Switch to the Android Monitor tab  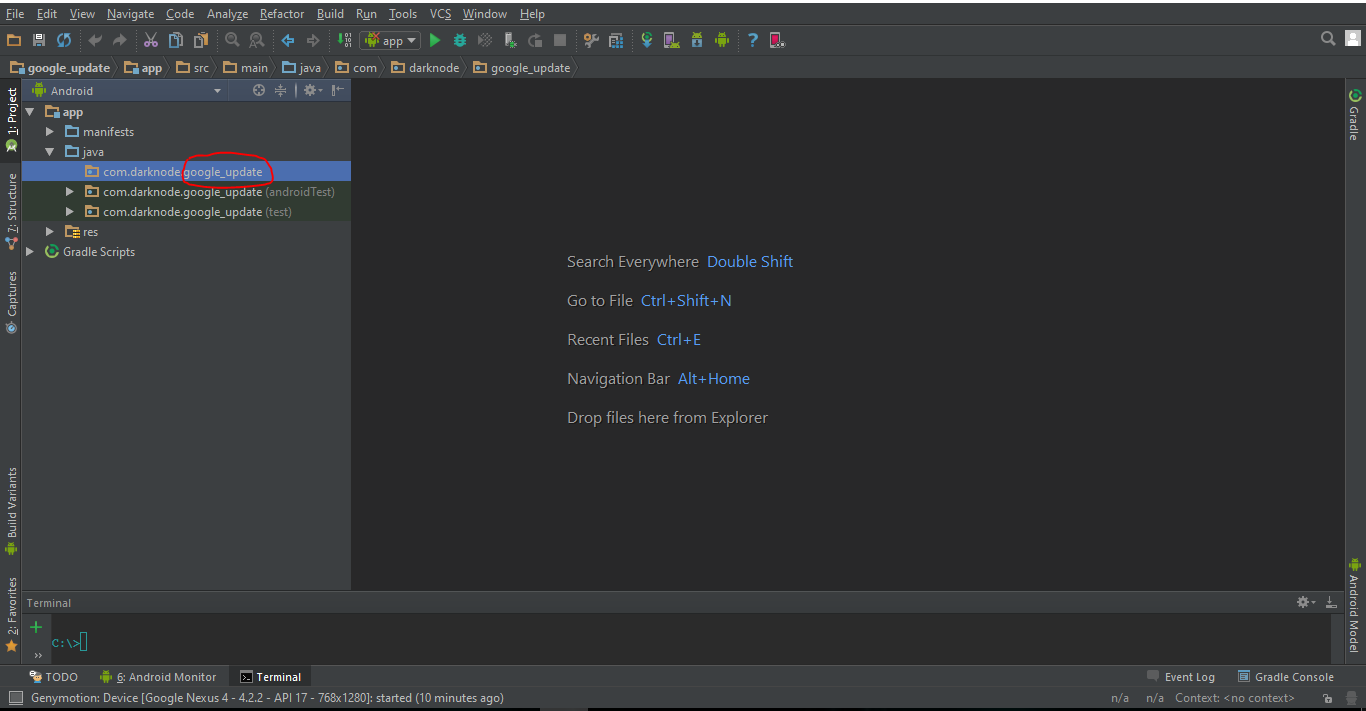click(x=159, y=677)
